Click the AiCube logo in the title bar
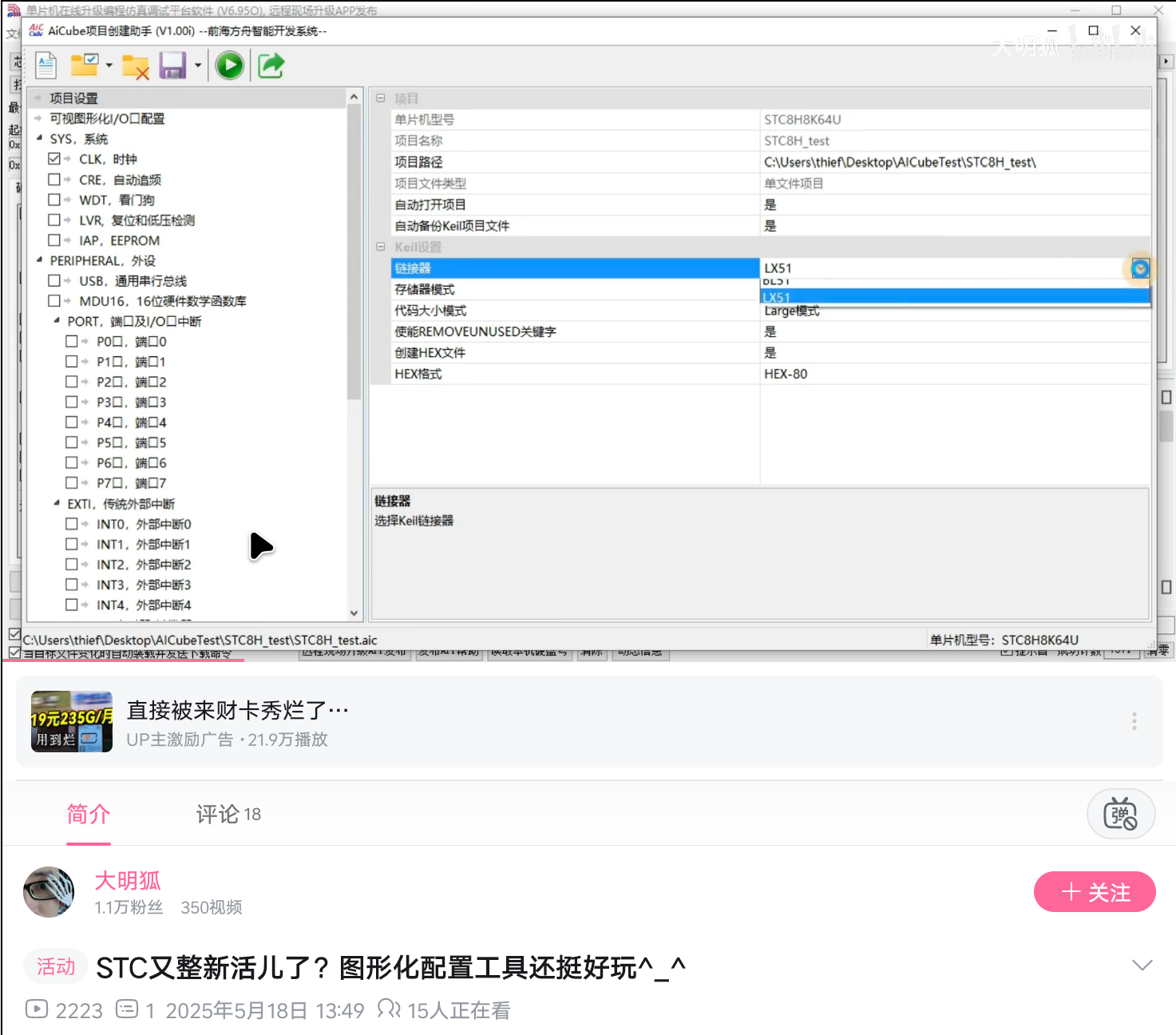The image size is (1176, 1035). click(36, 30)
